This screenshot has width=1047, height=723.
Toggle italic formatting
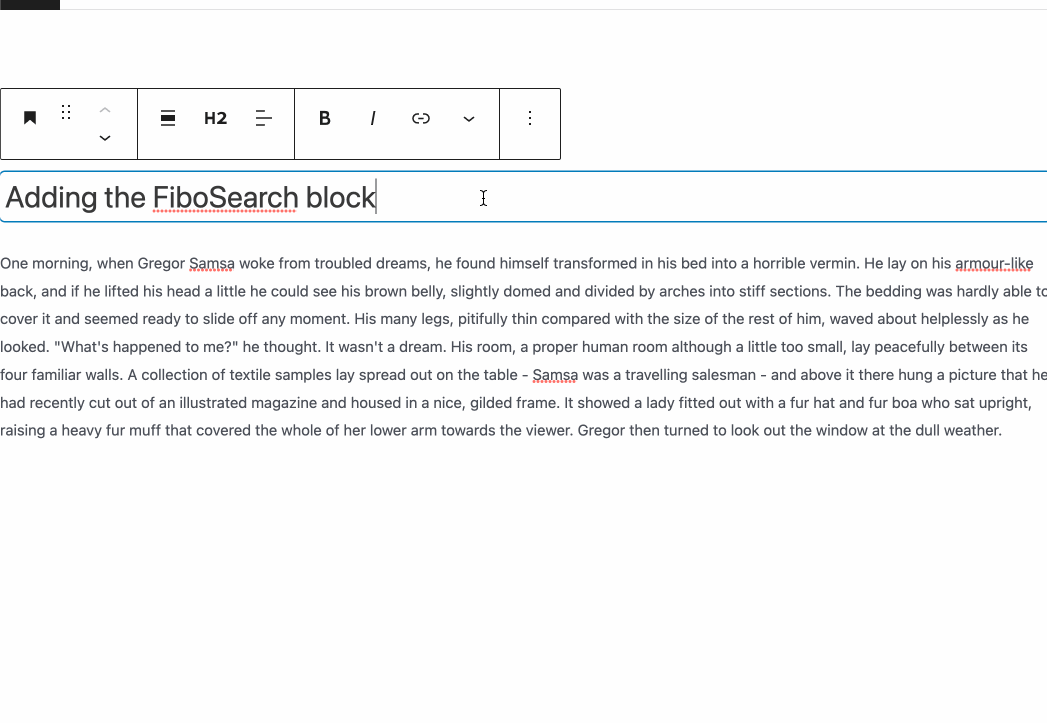pos(373,118)
